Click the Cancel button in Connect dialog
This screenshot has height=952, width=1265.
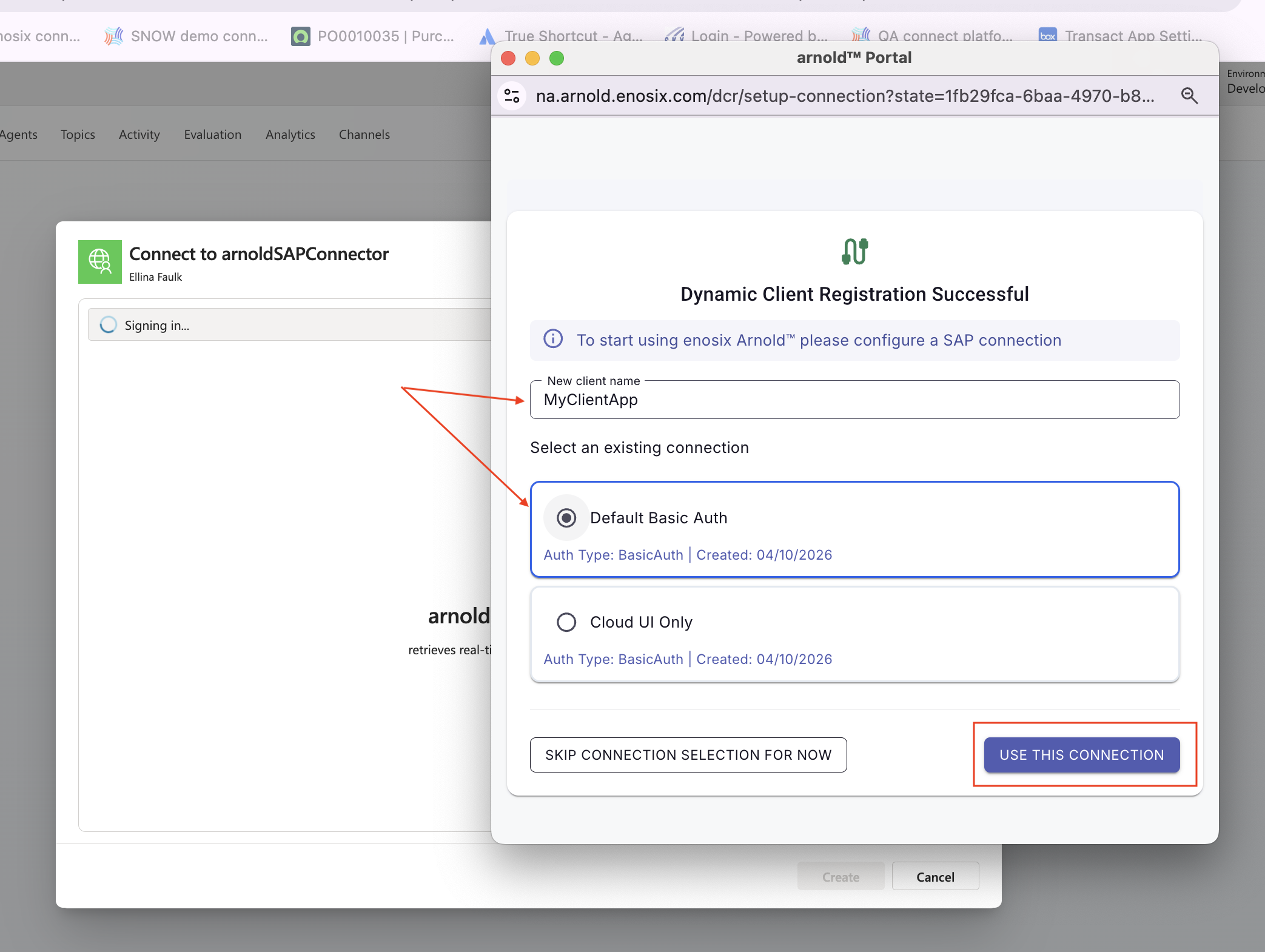pos(935,877)
